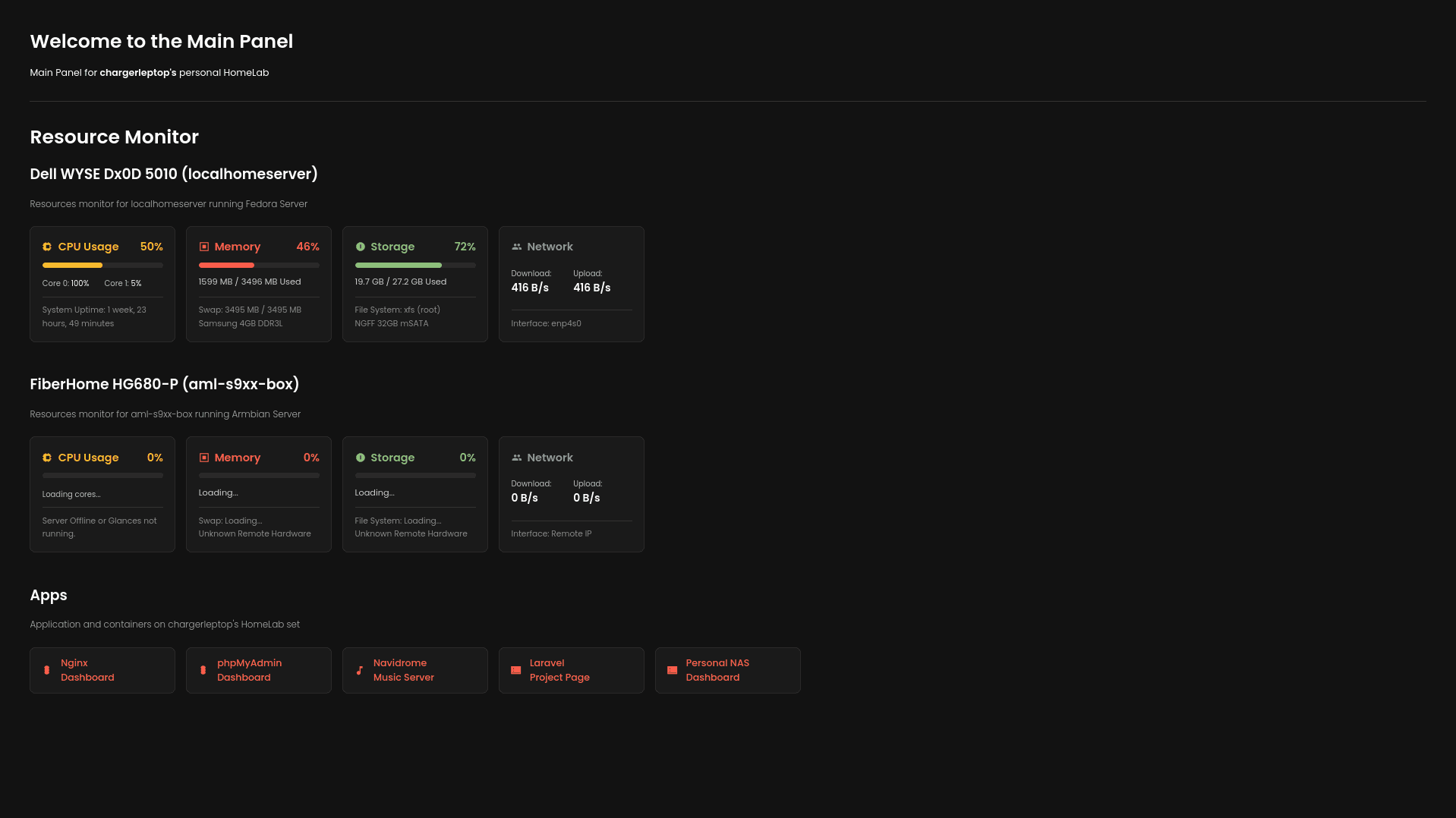Viewport: 1456px width, 818px height.
Task: Launch Navidrome Music Server
Action: click(415, 670)
